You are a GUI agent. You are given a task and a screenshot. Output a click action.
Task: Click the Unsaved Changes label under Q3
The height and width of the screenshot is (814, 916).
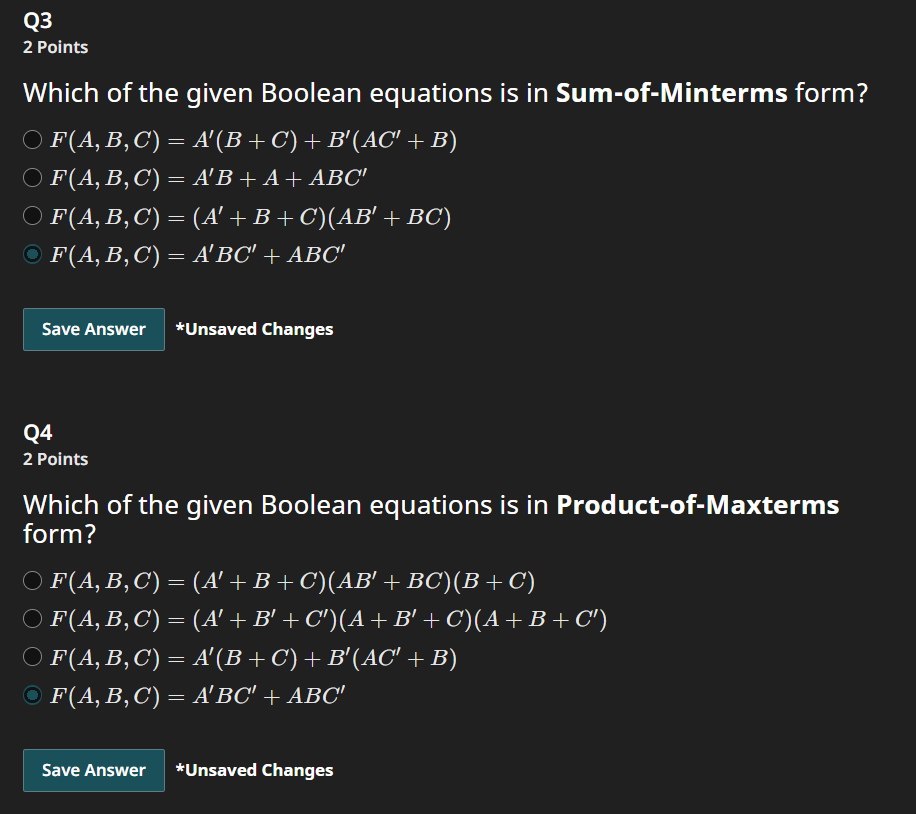click(254, 329)
